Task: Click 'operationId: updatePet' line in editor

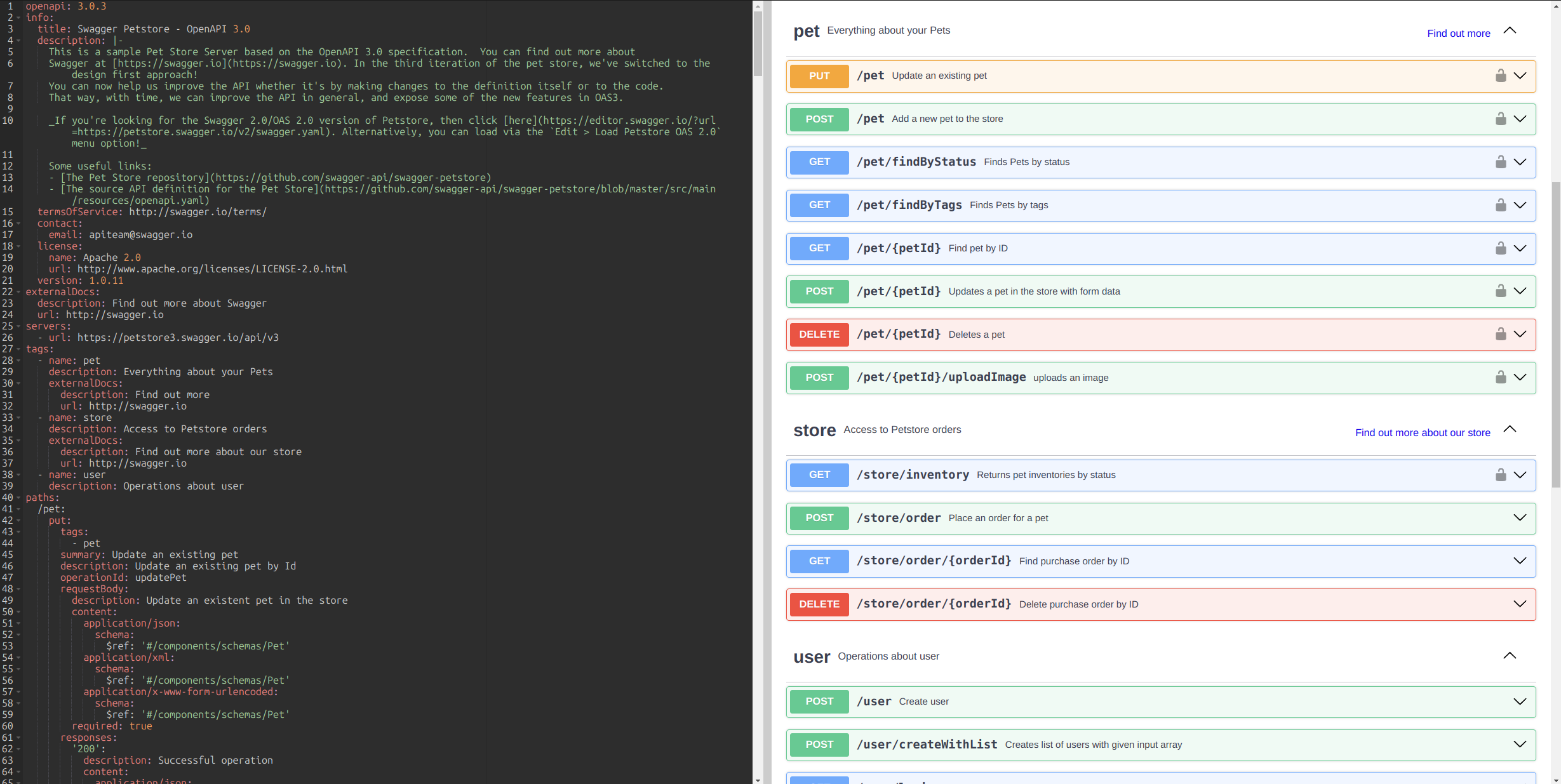Action: [123, 578]
